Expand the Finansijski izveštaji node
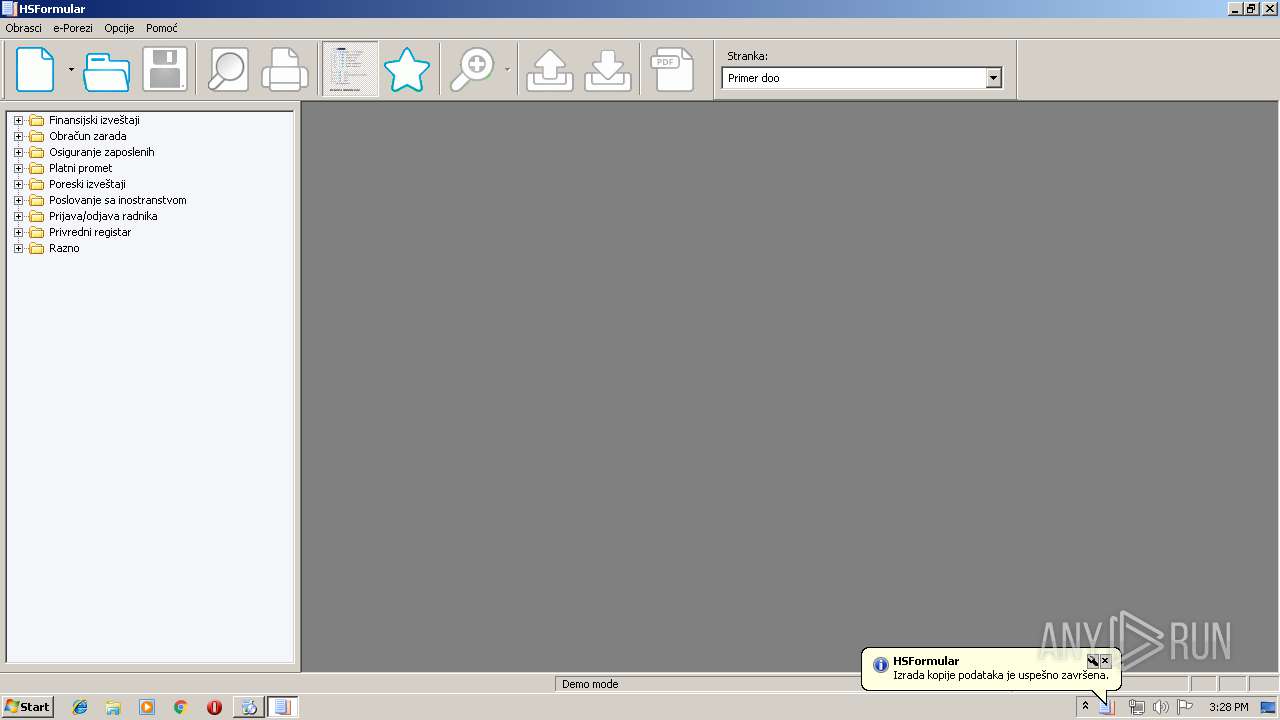This screenshot has height=720, width=1280. [18, 120]
